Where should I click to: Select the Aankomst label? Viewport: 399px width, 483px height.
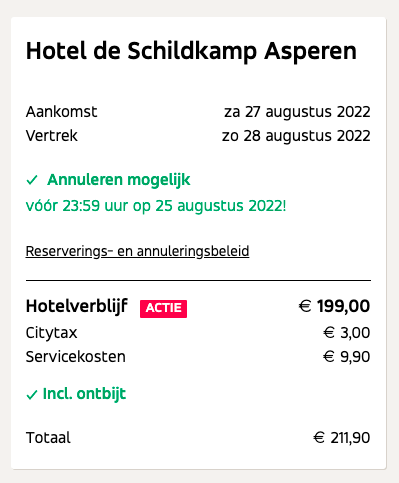pyautogui.click(x=61, y=112)
